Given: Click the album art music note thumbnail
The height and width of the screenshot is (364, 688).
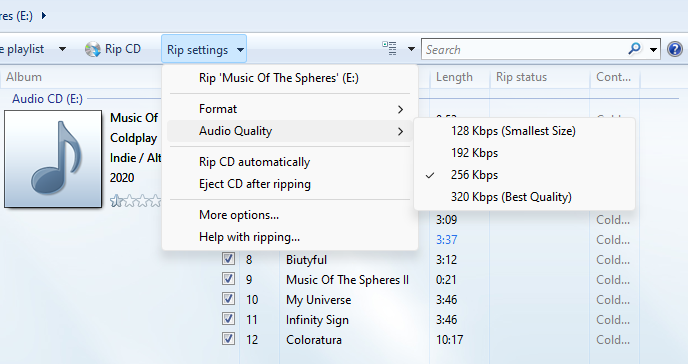Looking at the screenshot, I should (x=53, y=159).
